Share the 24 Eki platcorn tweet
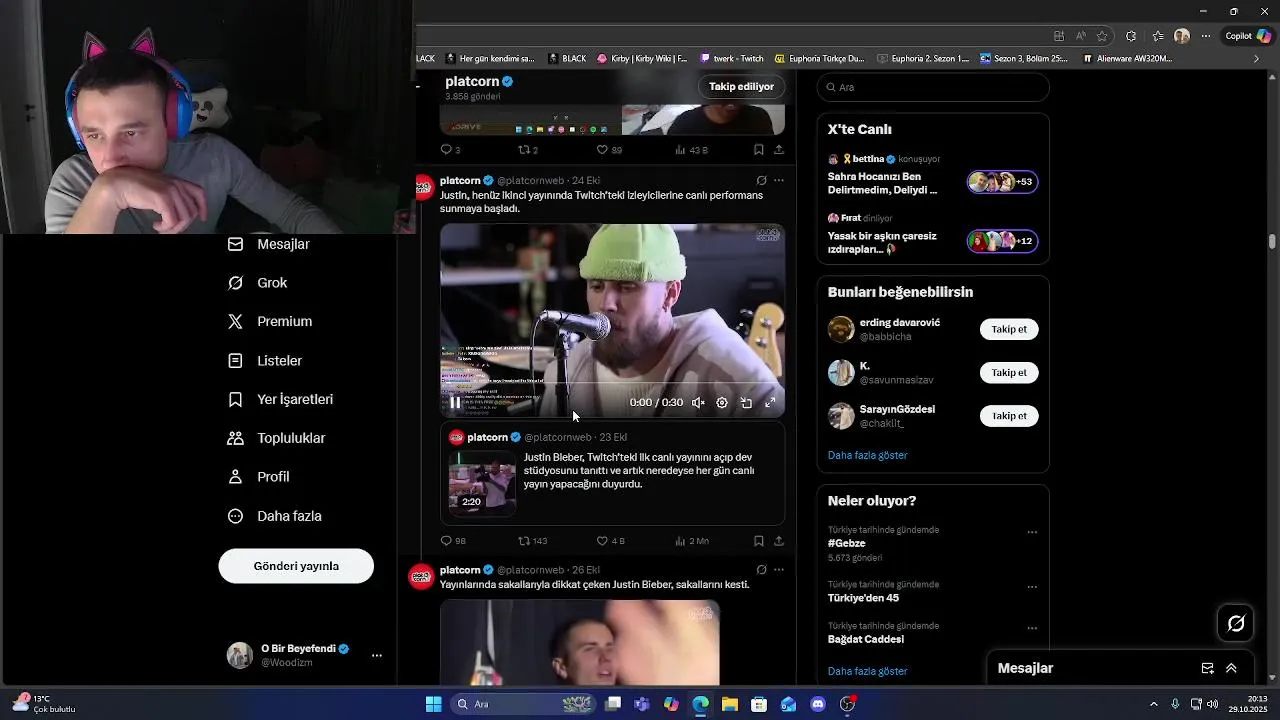The image size is (1280, 720). point(779,541)
